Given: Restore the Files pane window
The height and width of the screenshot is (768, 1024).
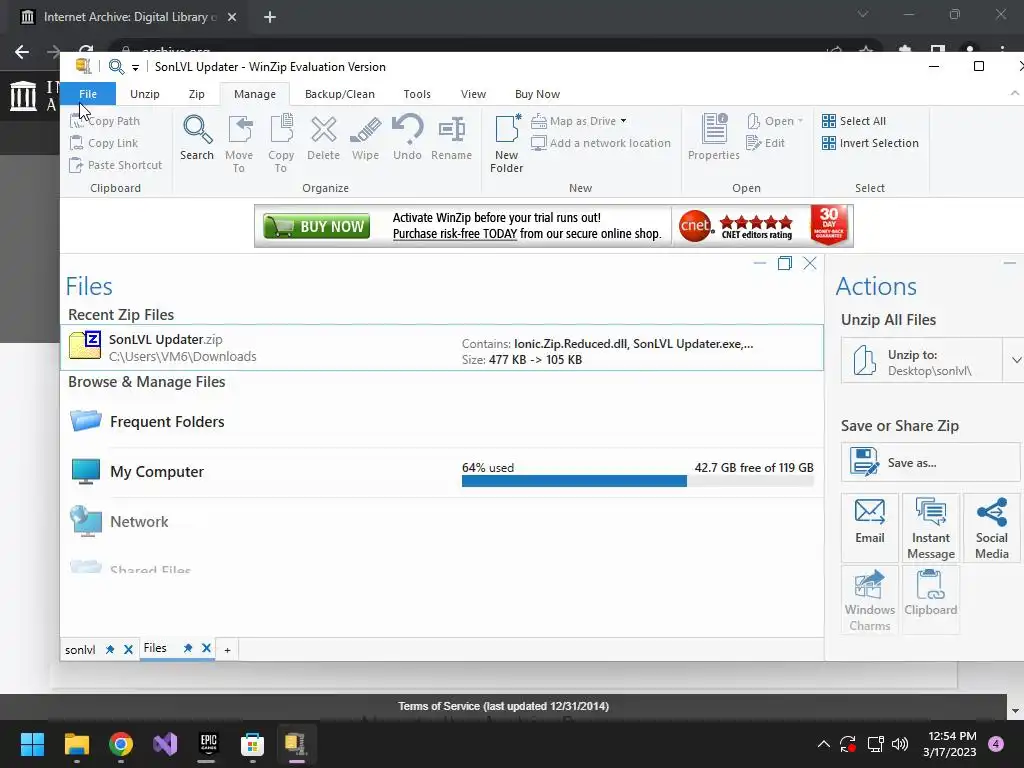Looking at the screenshot, I should [784, 263].
